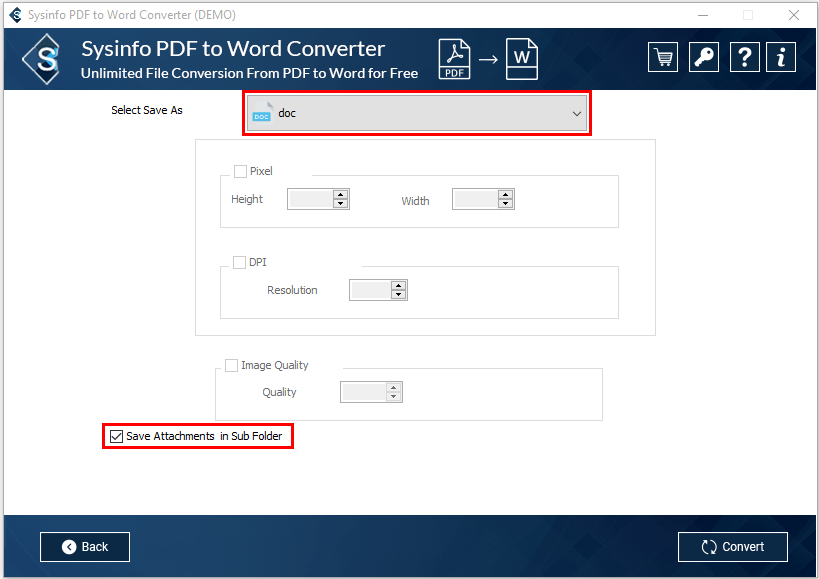Open the info about icon
This screenshot has width=819, height=579.
[781, 57]
